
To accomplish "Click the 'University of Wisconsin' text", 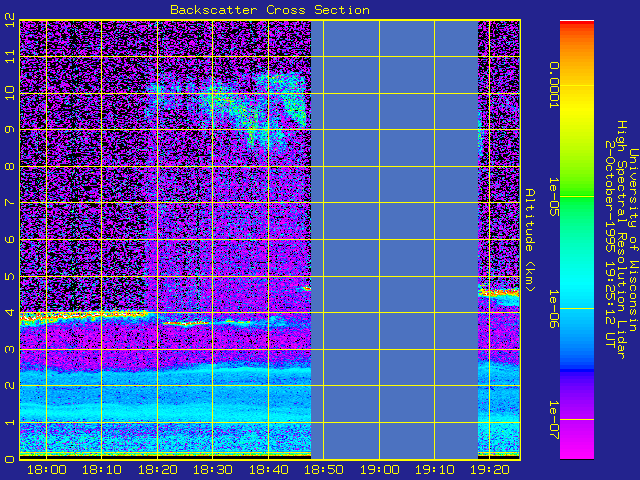I will click(x=633, y=240).
